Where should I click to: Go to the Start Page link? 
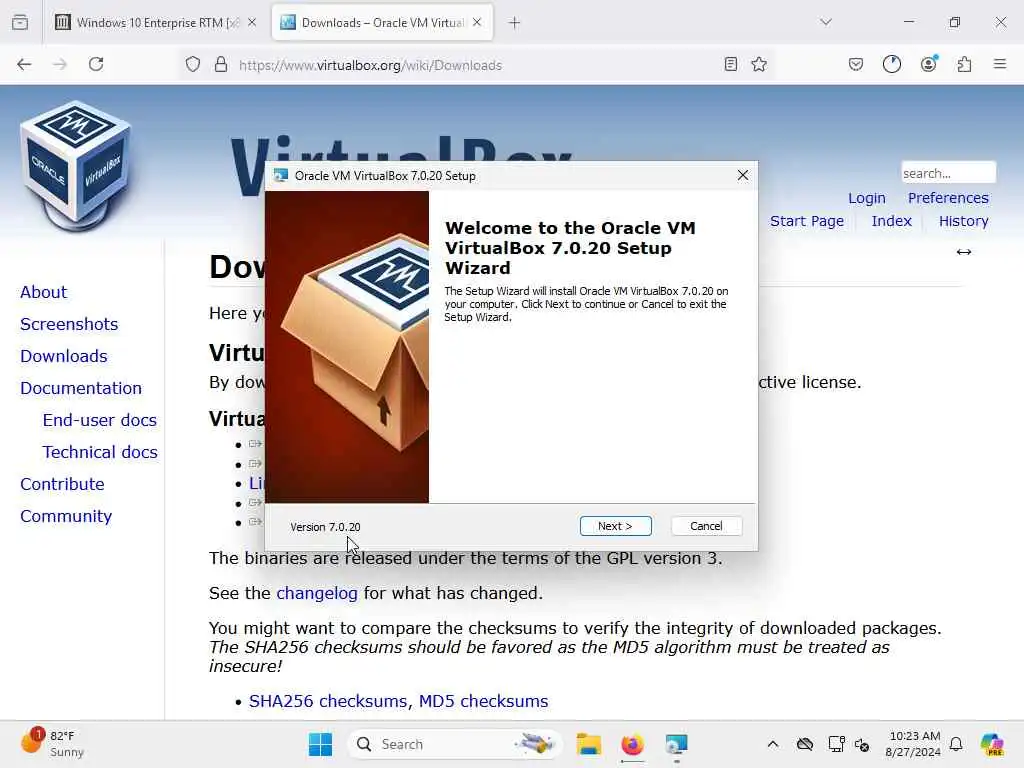coord(807,221)
